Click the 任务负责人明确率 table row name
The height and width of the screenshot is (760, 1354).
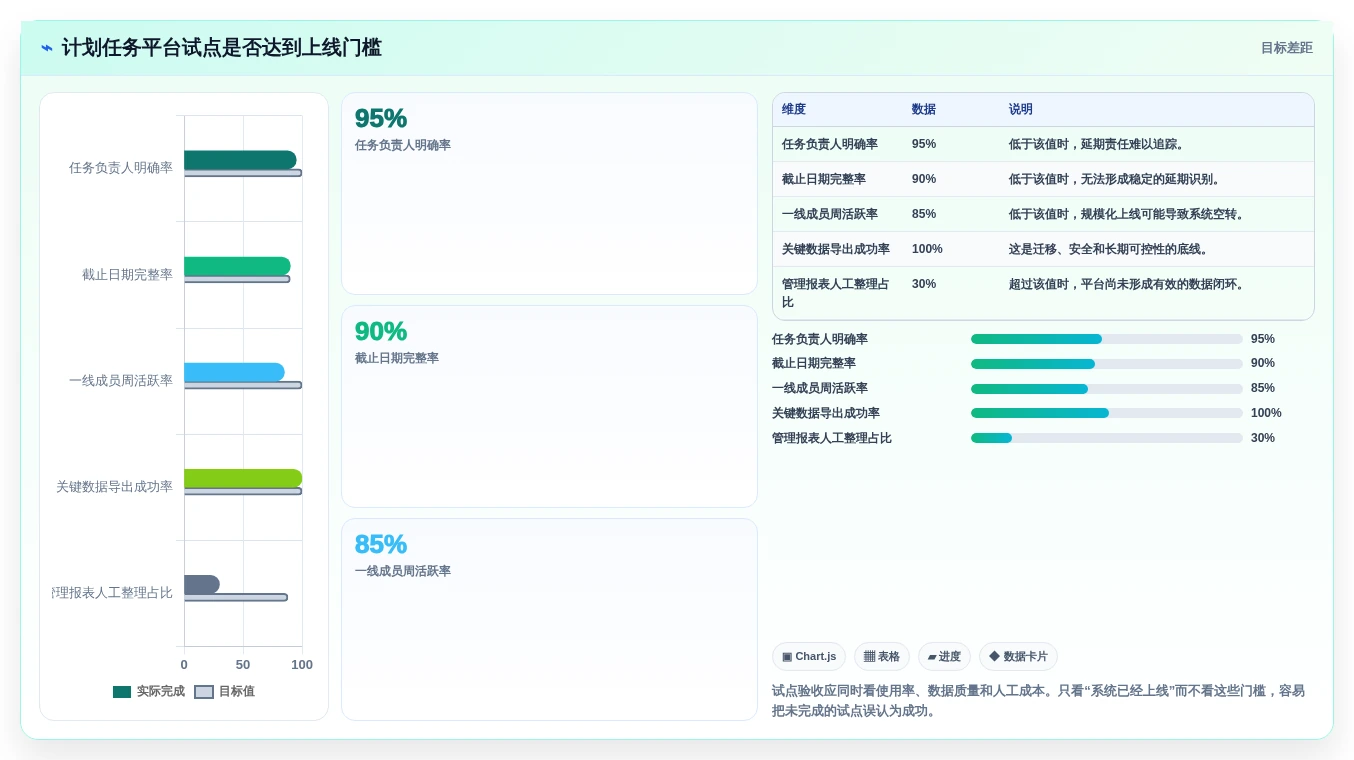(830, 145)
